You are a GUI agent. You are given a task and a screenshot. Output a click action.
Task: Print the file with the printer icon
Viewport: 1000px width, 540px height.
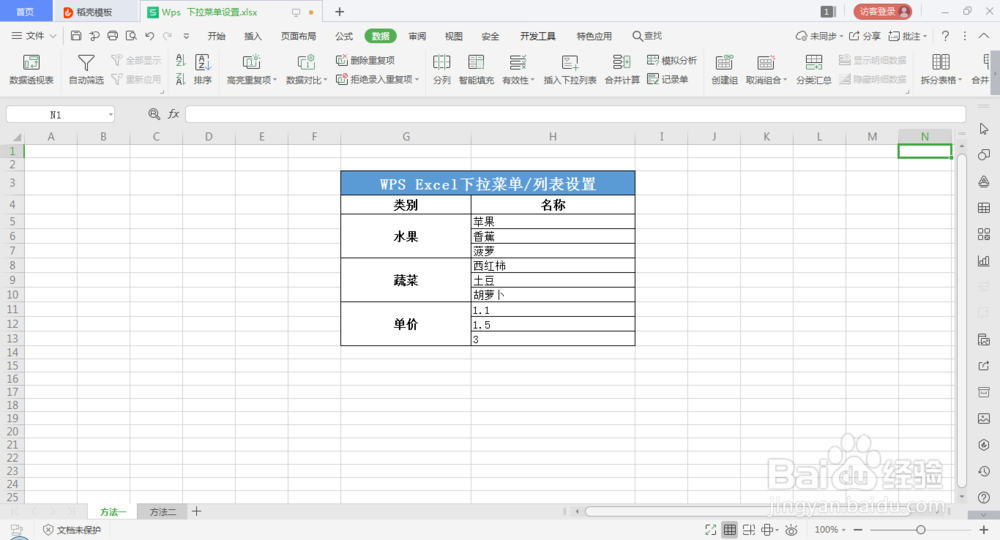(x=113, y=36)
